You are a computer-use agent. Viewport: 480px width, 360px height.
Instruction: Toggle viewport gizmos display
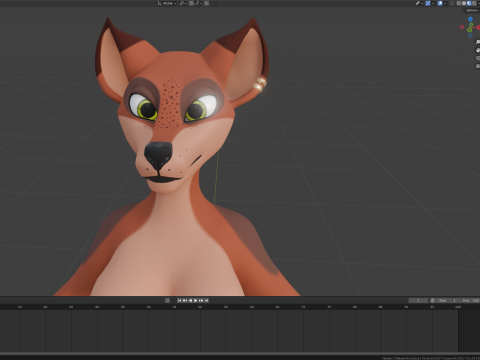pos(428,3)
